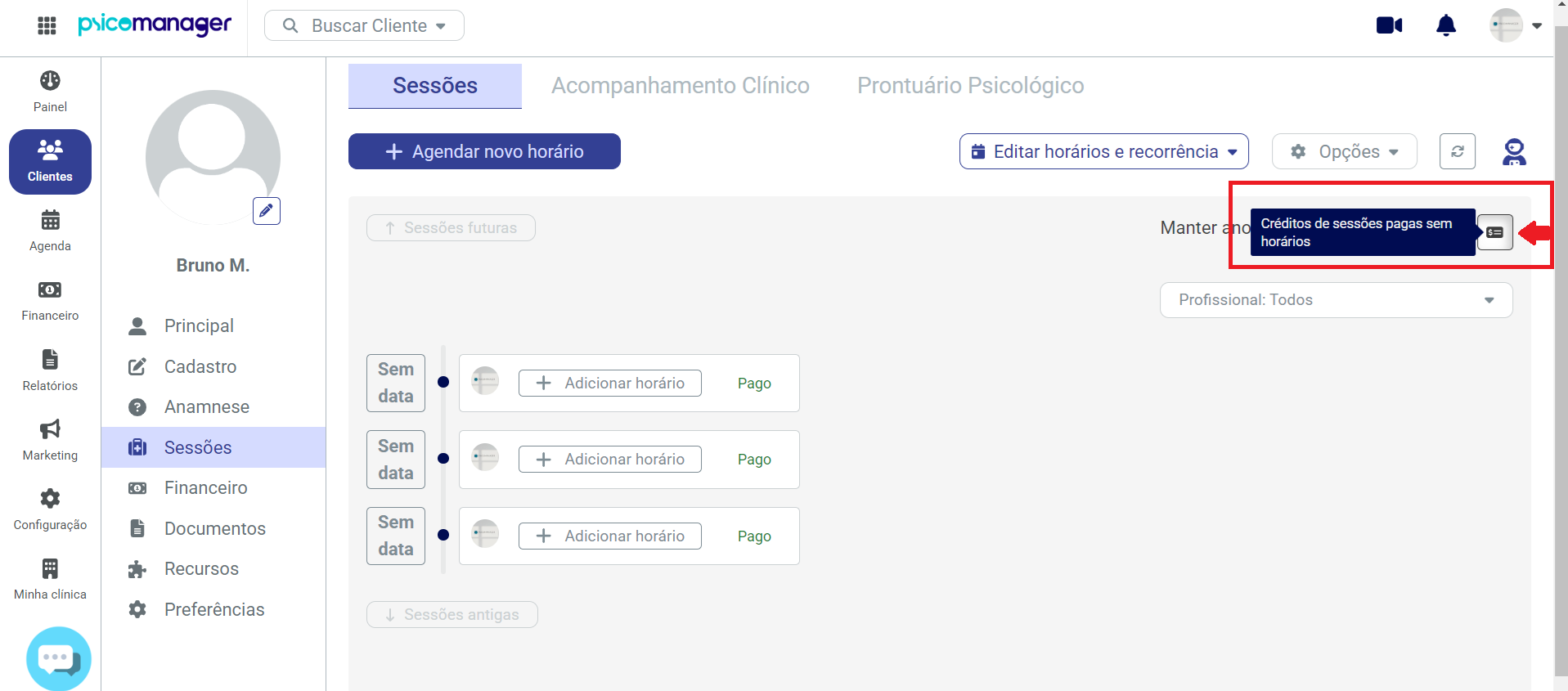
Task: Switch to Prontuário Psicológico tab
Action: click(970, 86)
